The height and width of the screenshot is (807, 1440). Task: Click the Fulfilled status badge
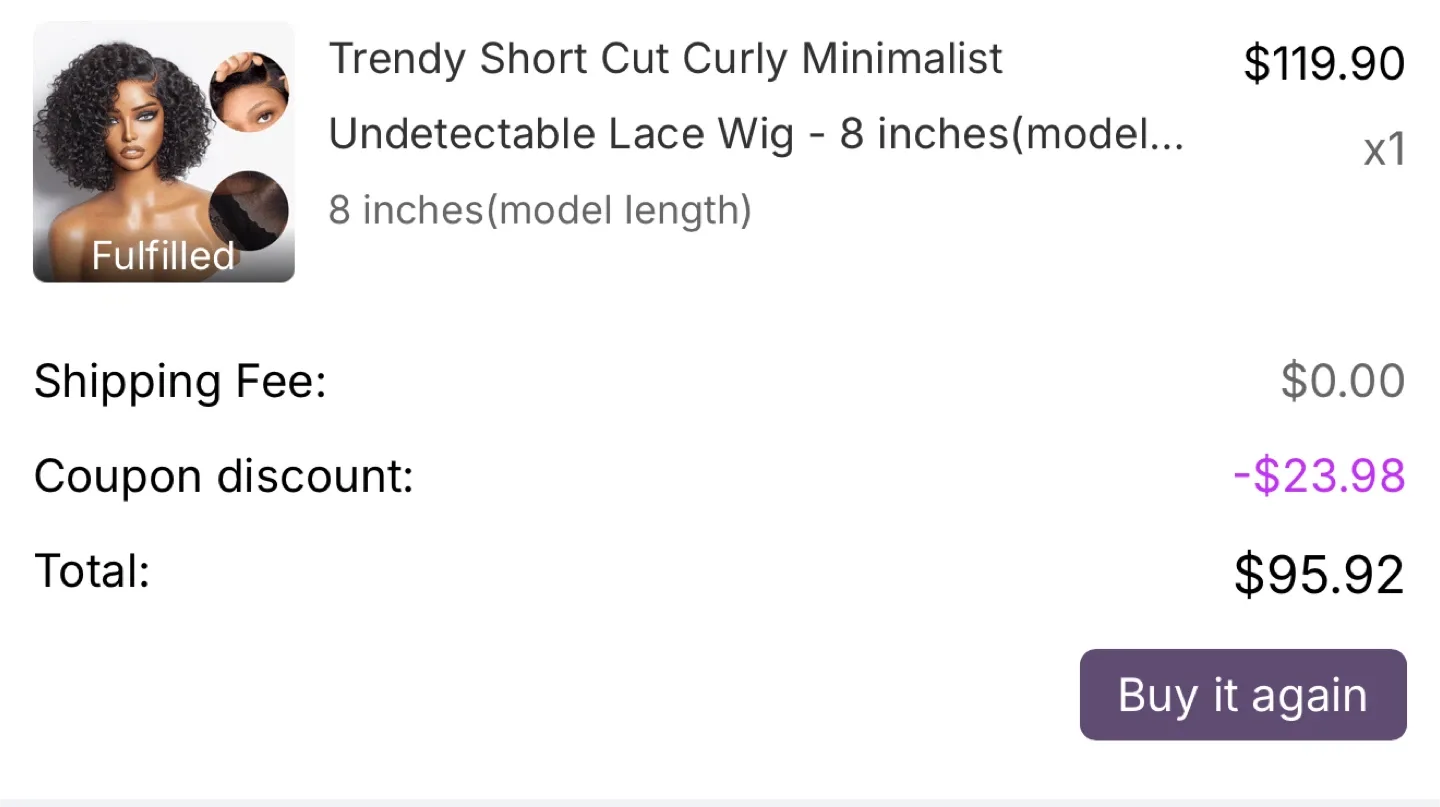point(162,256)
